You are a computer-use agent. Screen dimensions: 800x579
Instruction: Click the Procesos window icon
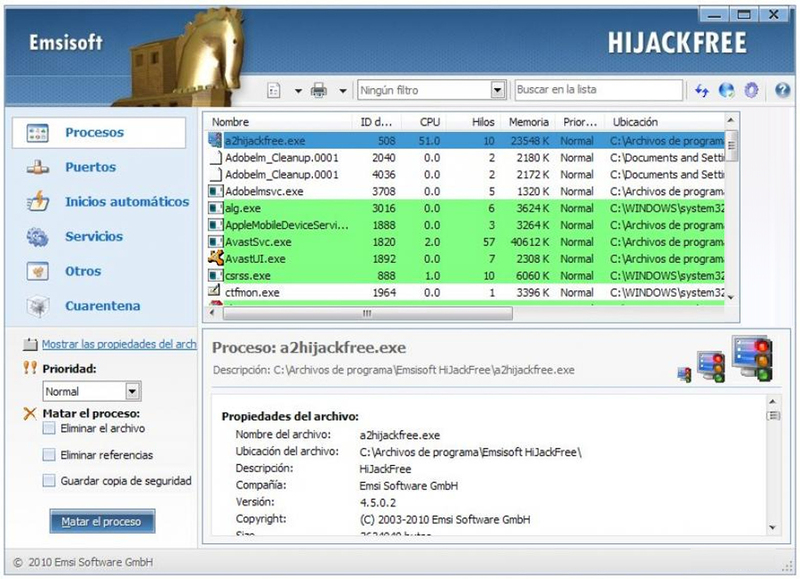(38, 133)
